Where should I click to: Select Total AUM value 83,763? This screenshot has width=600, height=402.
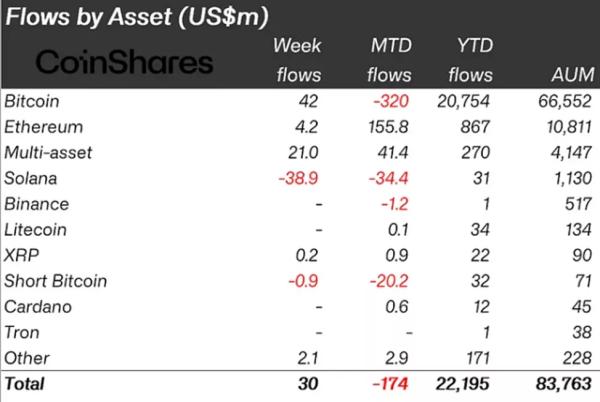[x=564, y=384]
